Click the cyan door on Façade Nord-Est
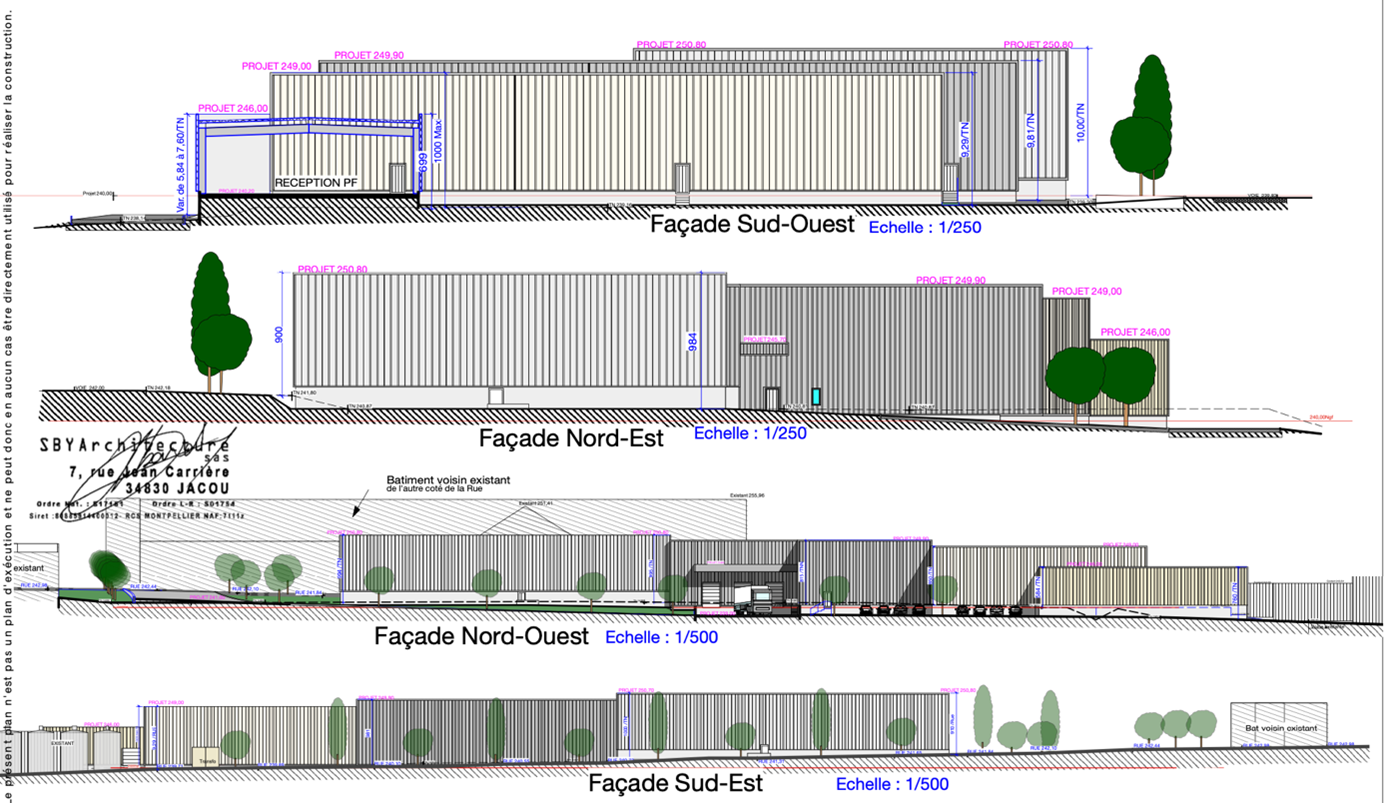 pyautogui.click(x=816, y=397)
